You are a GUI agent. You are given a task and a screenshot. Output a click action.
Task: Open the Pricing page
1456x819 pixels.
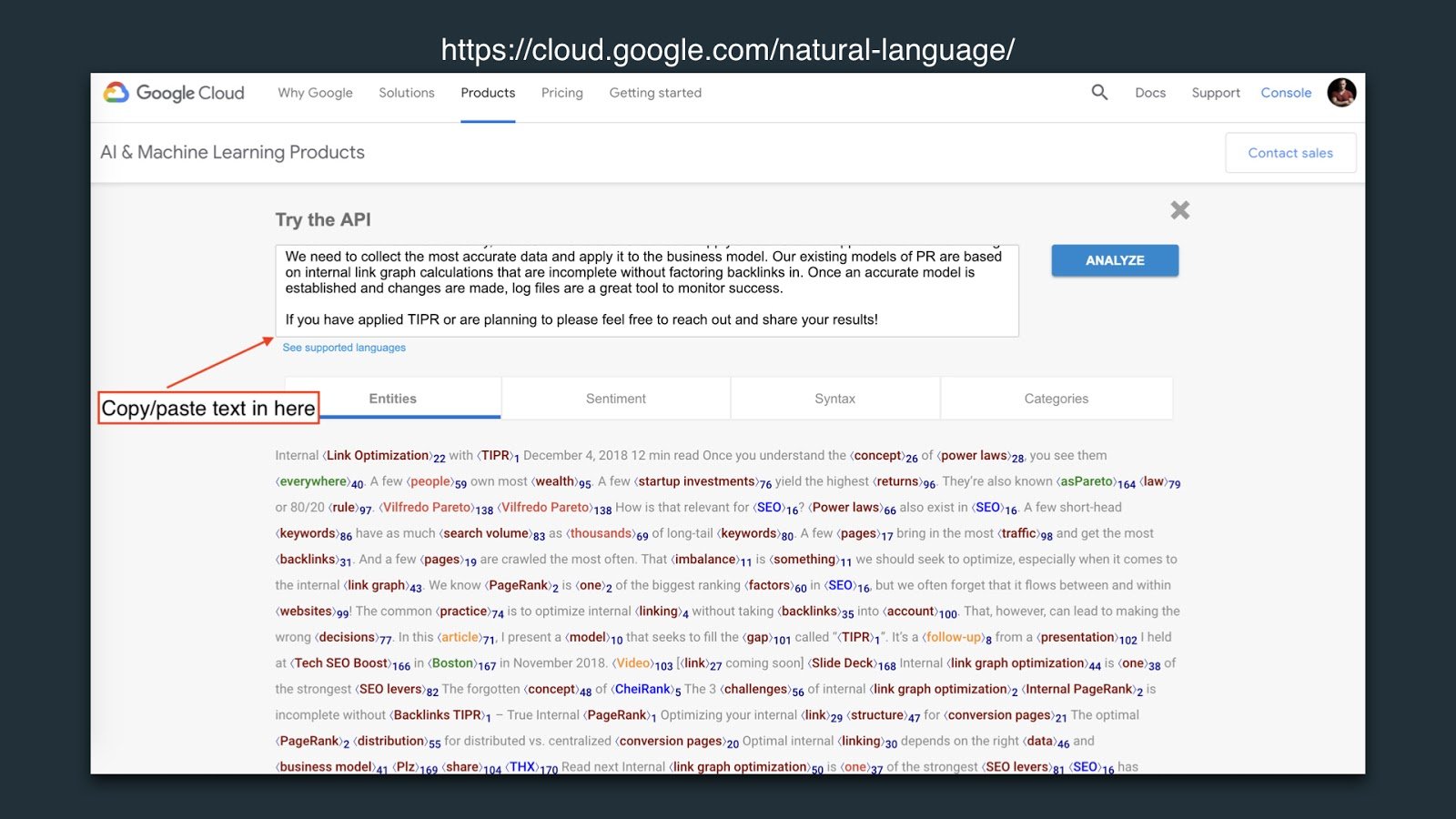(x=562, y=93)
